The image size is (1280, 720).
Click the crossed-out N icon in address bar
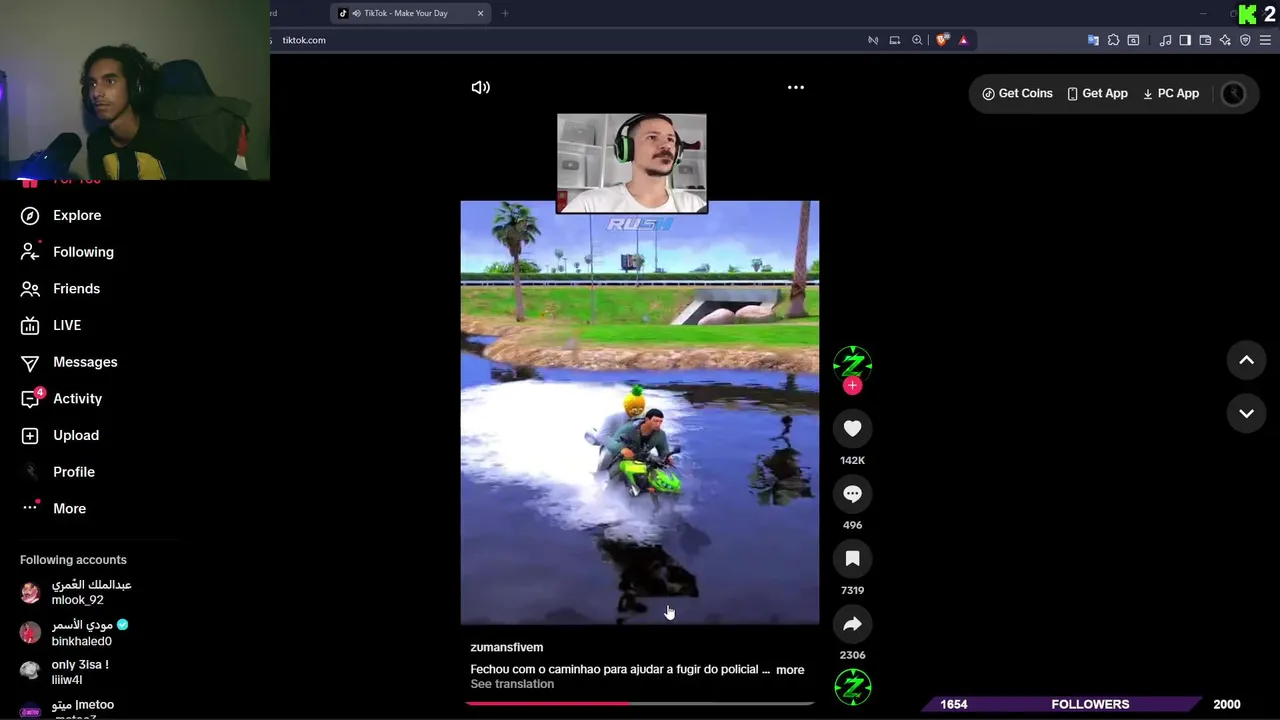pyautogui.click(x=873, y=40)
